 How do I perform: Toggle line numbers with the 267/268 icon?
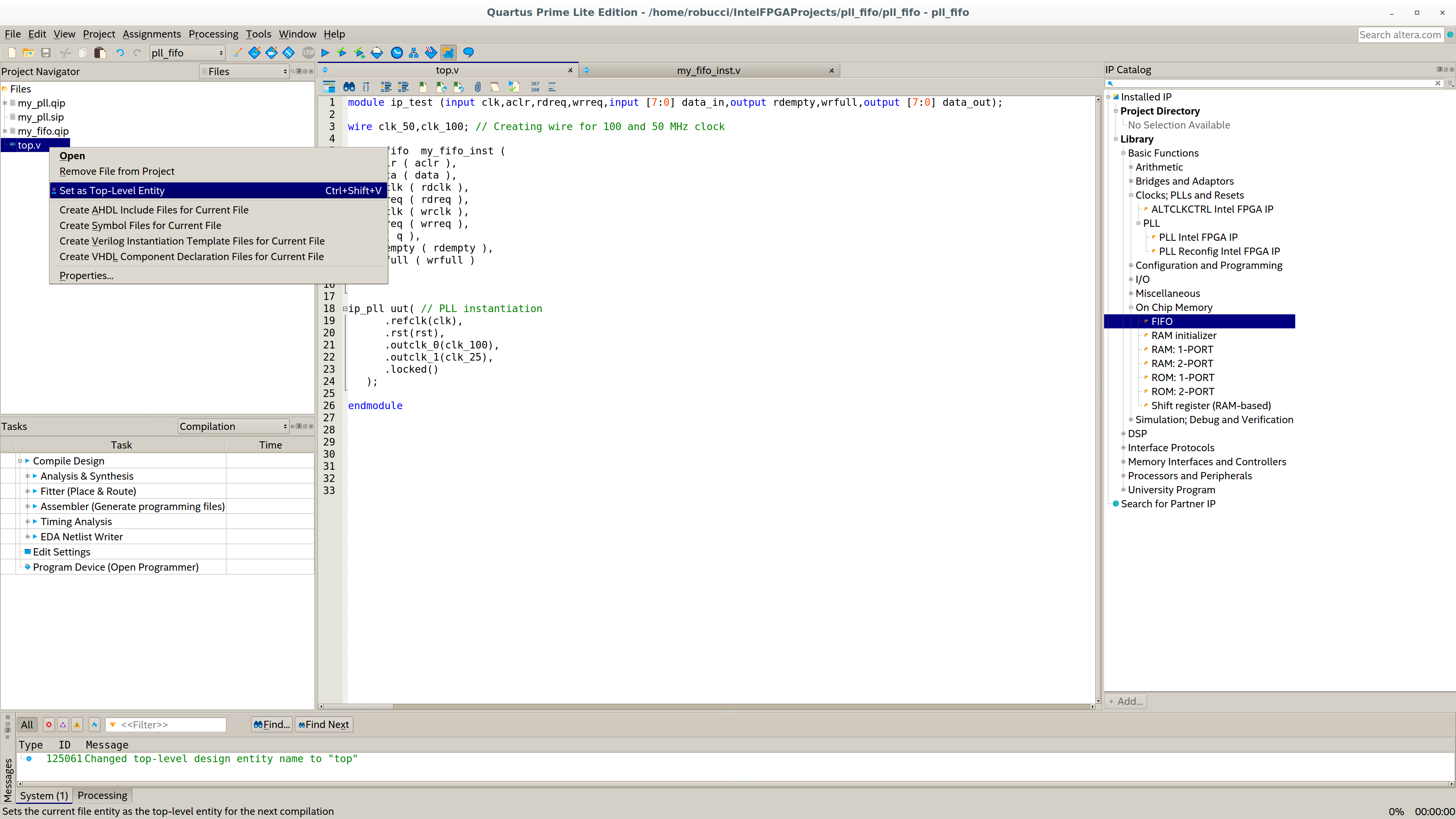click(535, 86)
